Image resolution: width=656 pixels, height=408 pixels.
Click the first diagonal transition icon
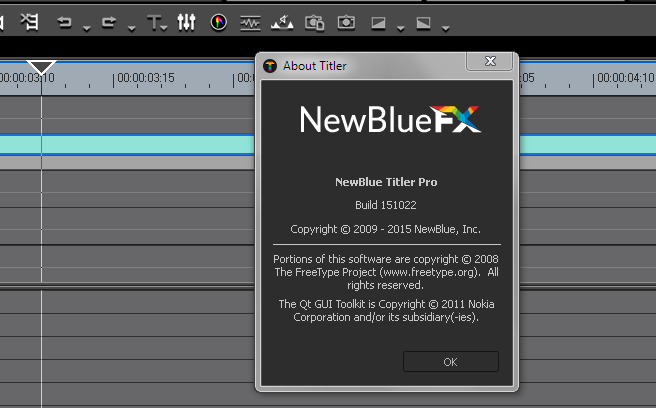coord(378,21)
